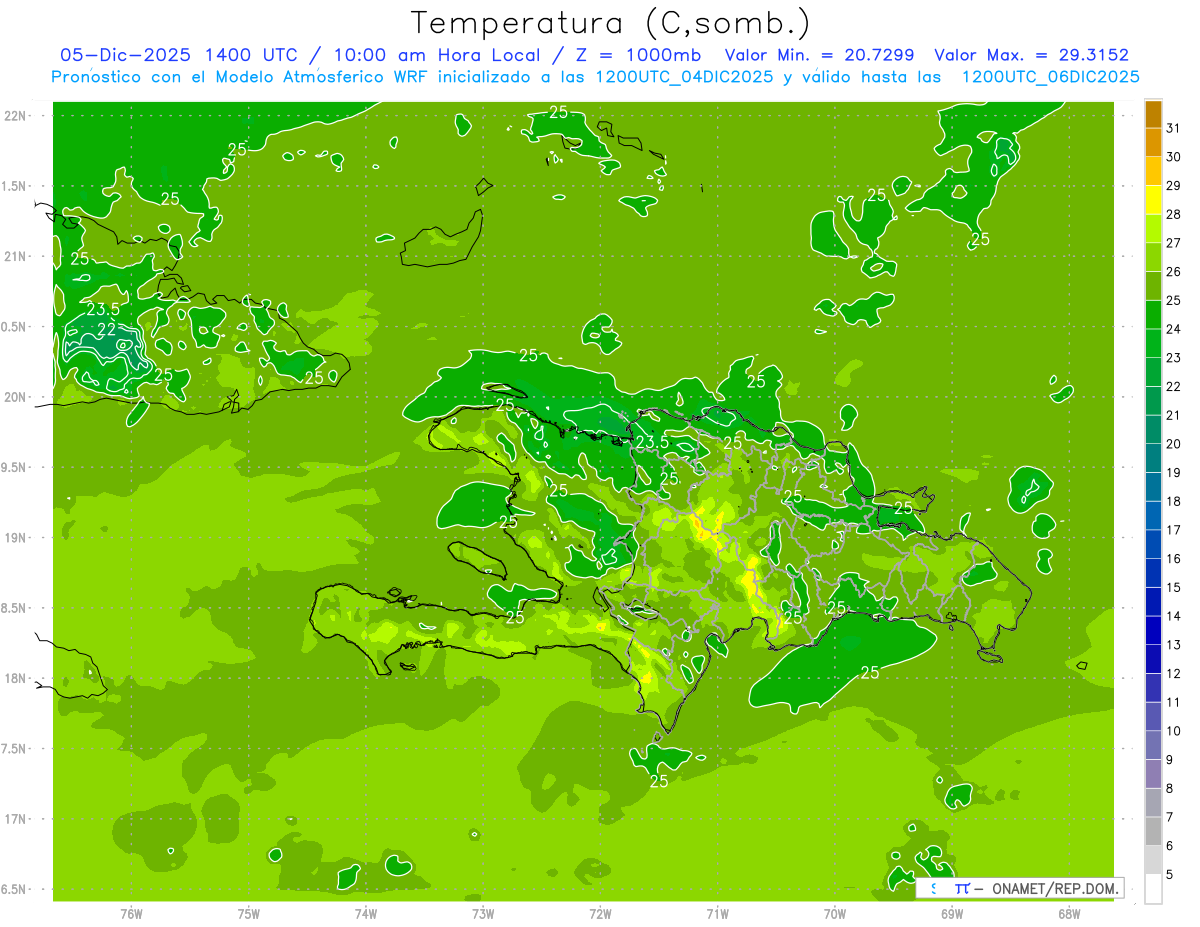Screen dimensions: 1200x927
Task: Click the 23.5 contour label on northern Hispaniola
Action: [652, 442]
